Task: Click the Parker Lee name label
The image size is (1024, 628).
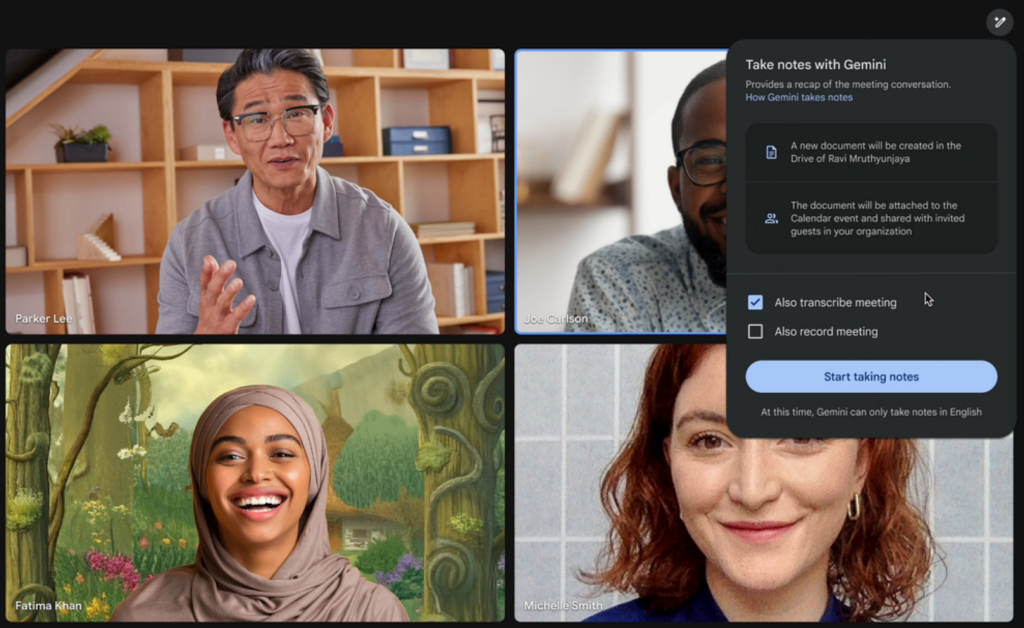Action: click(x=45, y=319)
